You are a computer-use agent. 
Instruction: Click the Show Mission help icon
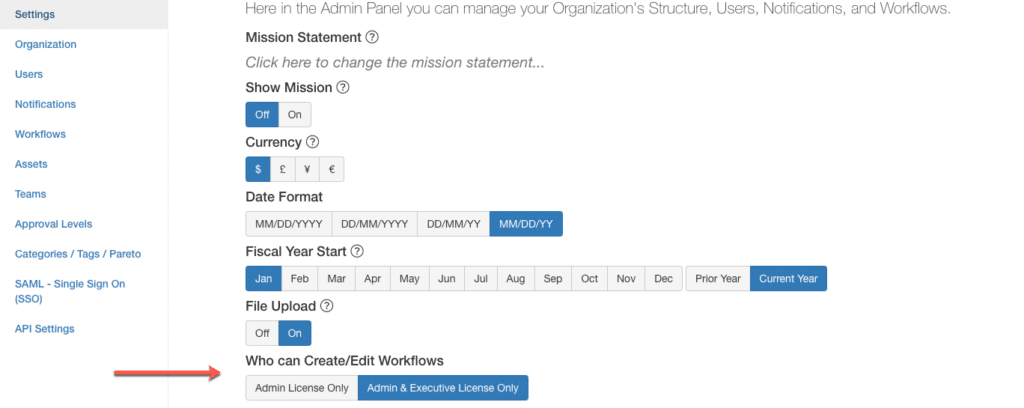[343, 87]
